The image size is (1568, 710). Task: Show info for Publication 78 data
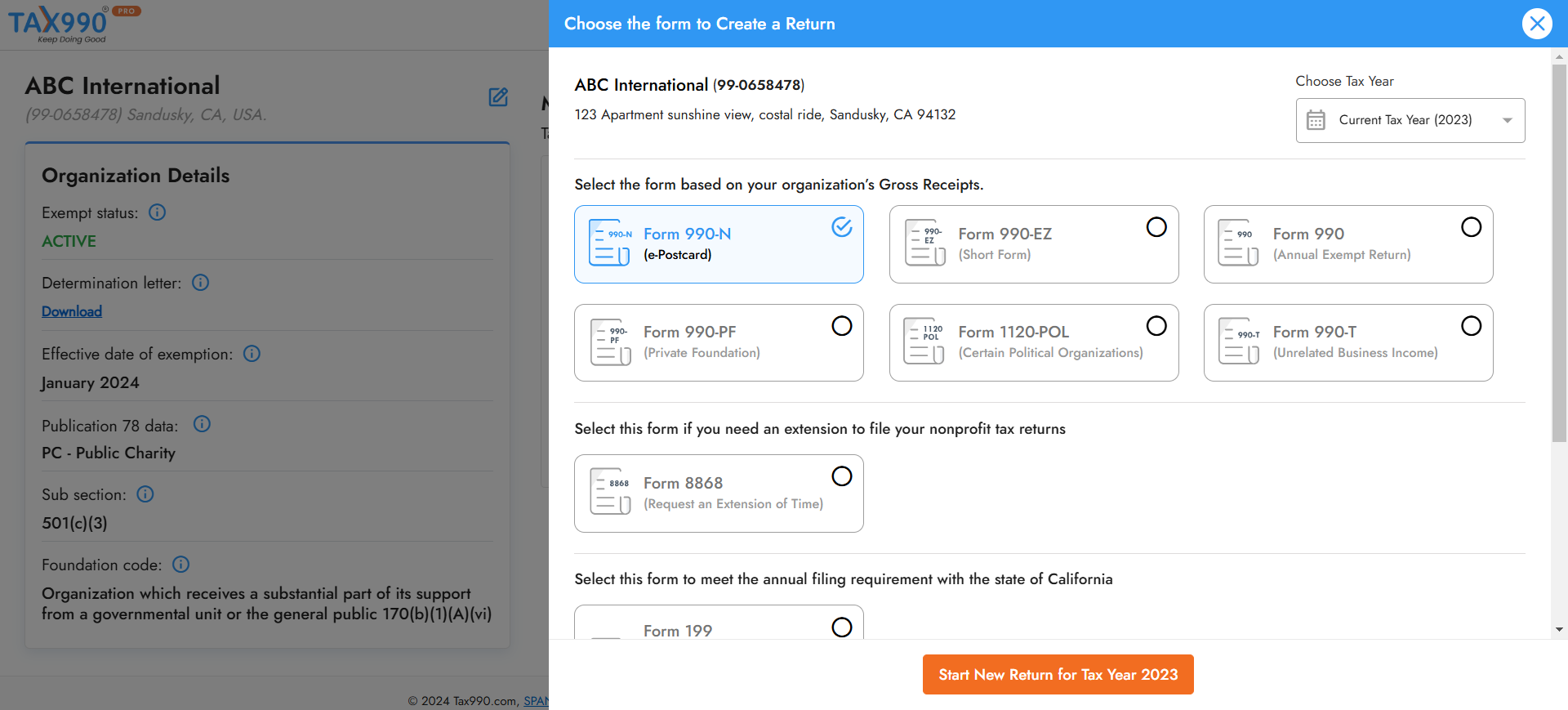[x=202, y=424]
